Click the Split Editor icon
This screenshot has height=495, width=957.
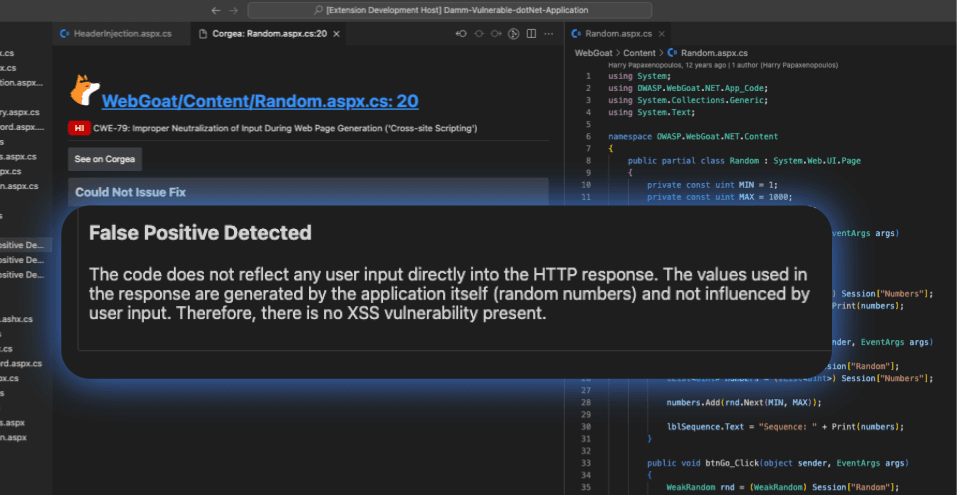530,33
